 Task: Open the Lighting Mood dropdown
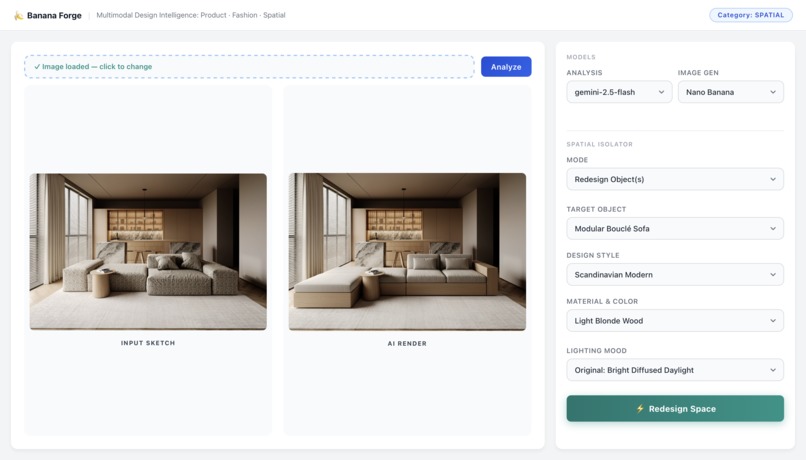(675, 370)
